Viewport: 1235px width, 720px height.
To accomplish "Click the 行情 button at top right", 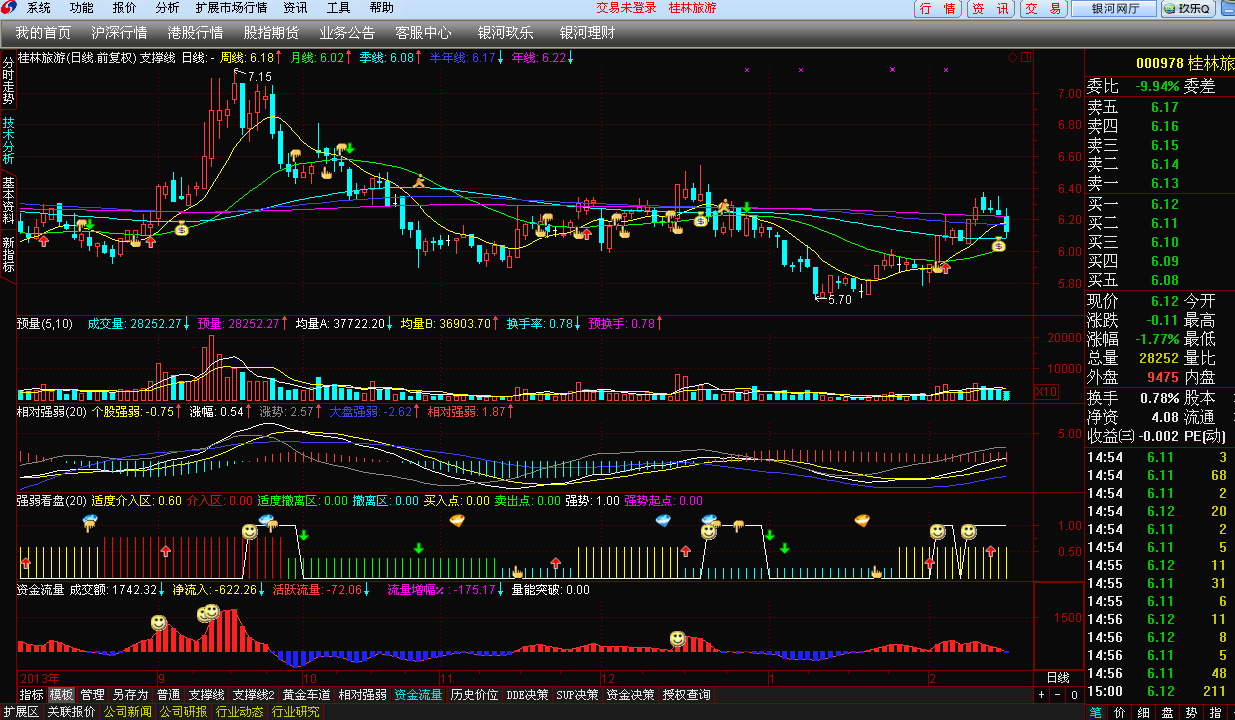I will [938, 9].
